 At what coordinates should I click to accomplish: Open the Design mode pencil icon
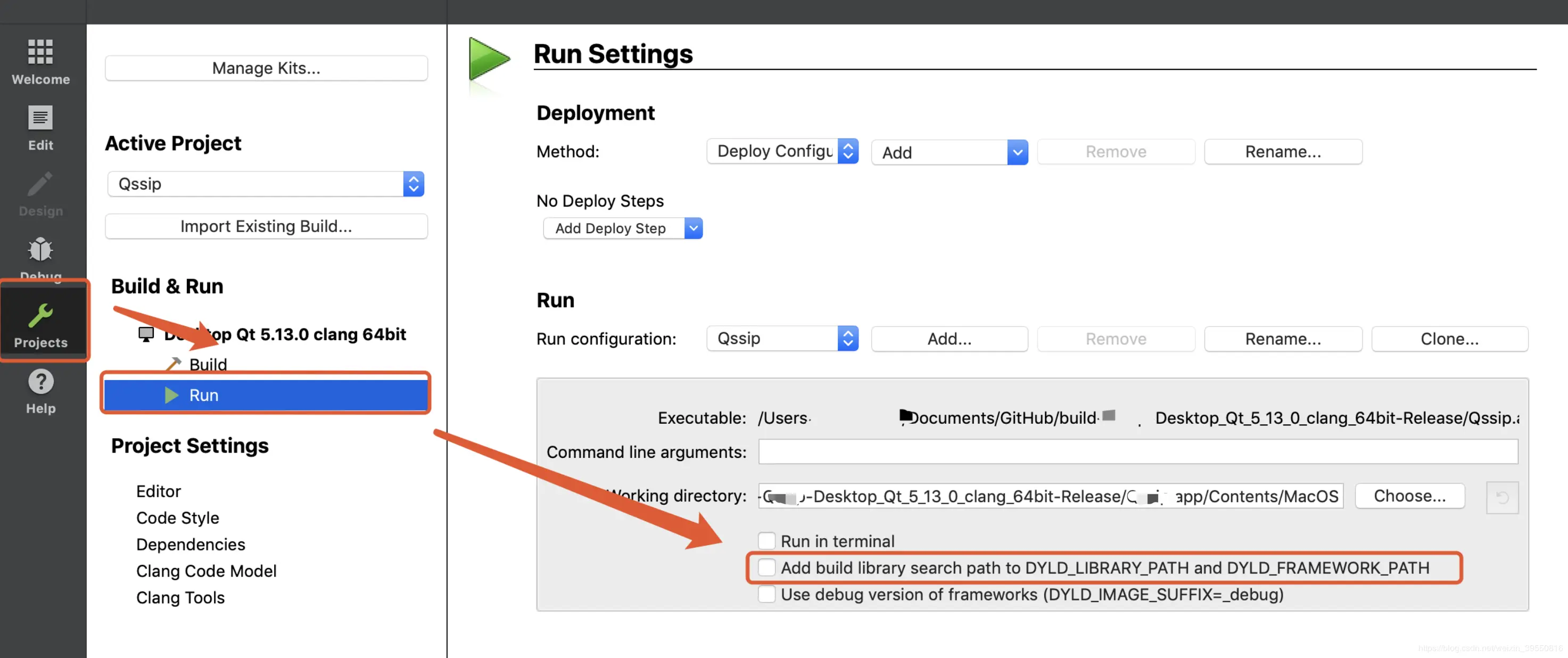40,184
